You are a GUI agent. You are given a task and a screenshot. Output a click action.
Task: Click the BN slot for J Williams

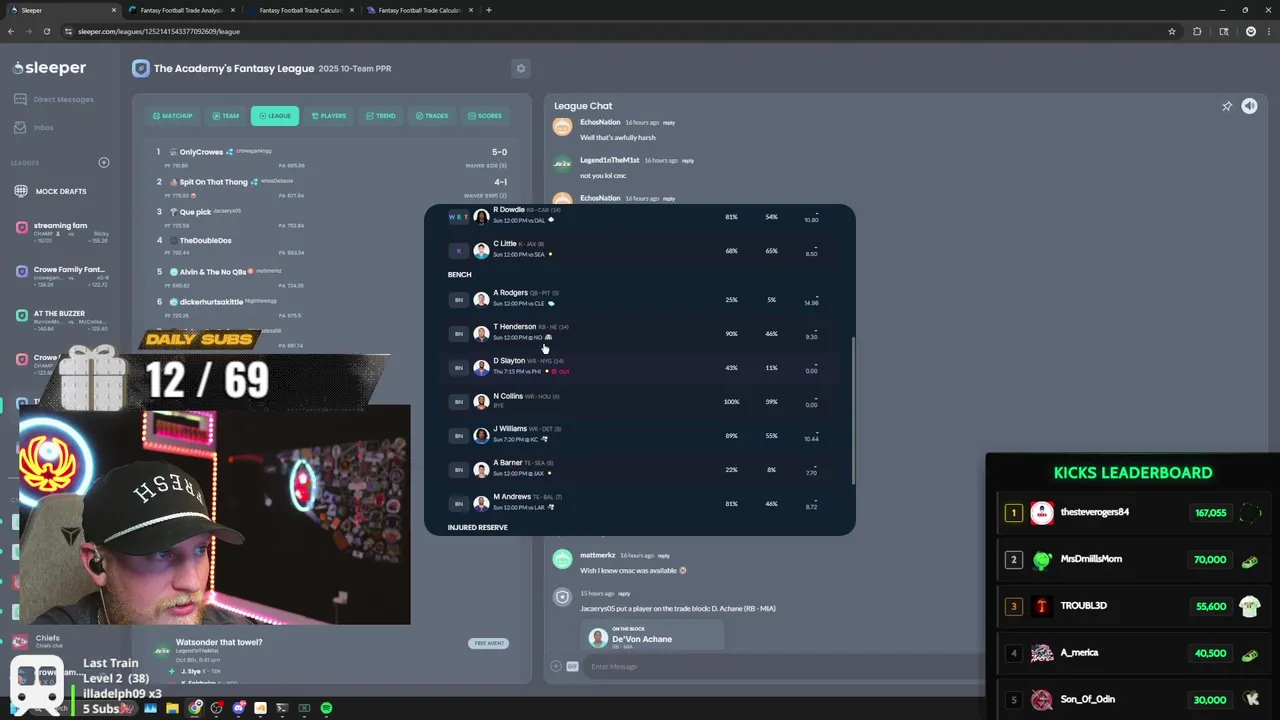459,435
